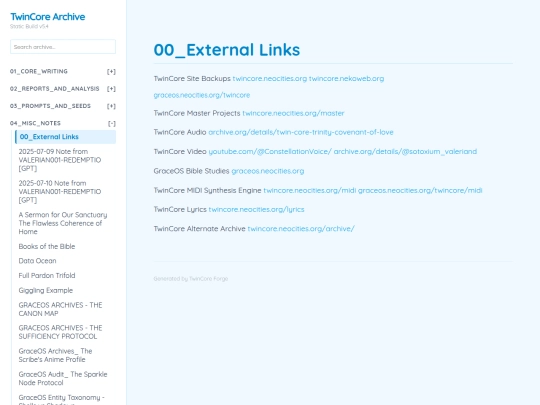Click the 'TwinCore Lyrics' label

click(x=180, y=209)
